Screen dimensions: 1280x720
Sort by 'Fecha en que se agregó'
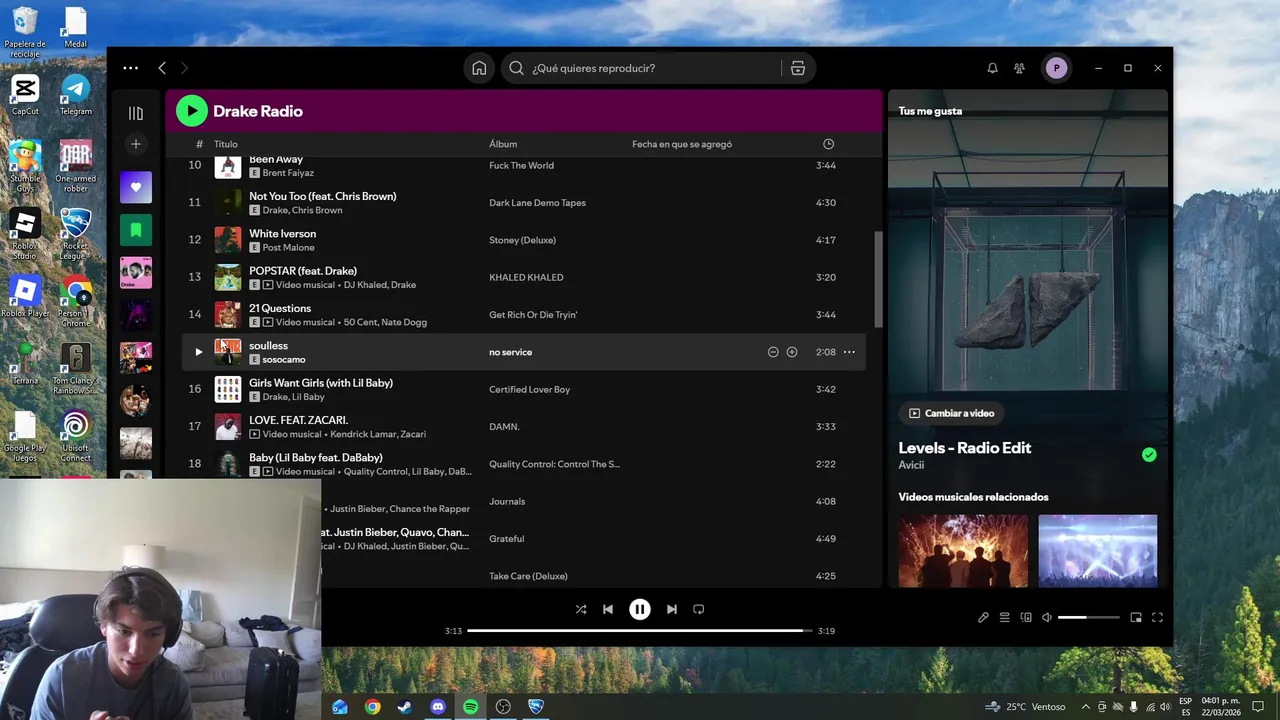coord(682,144)
